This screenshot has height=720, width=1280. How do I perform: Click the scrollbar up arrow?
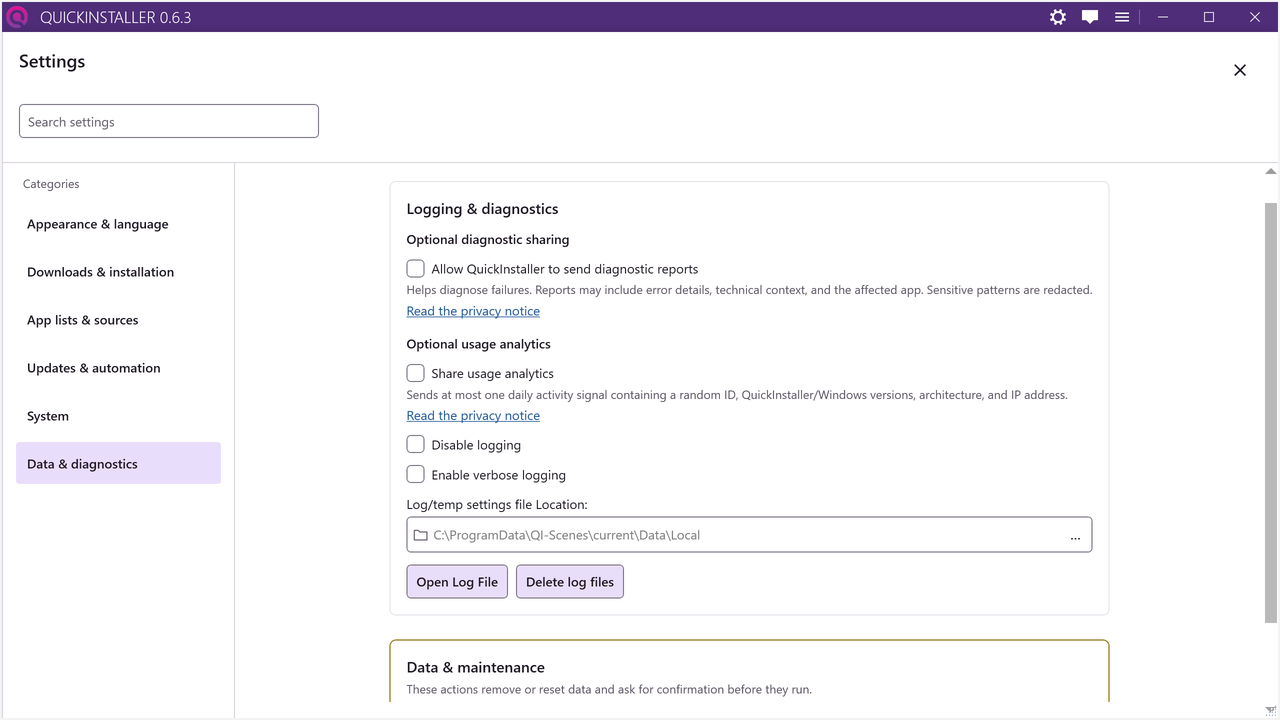tap(1271, 172)
